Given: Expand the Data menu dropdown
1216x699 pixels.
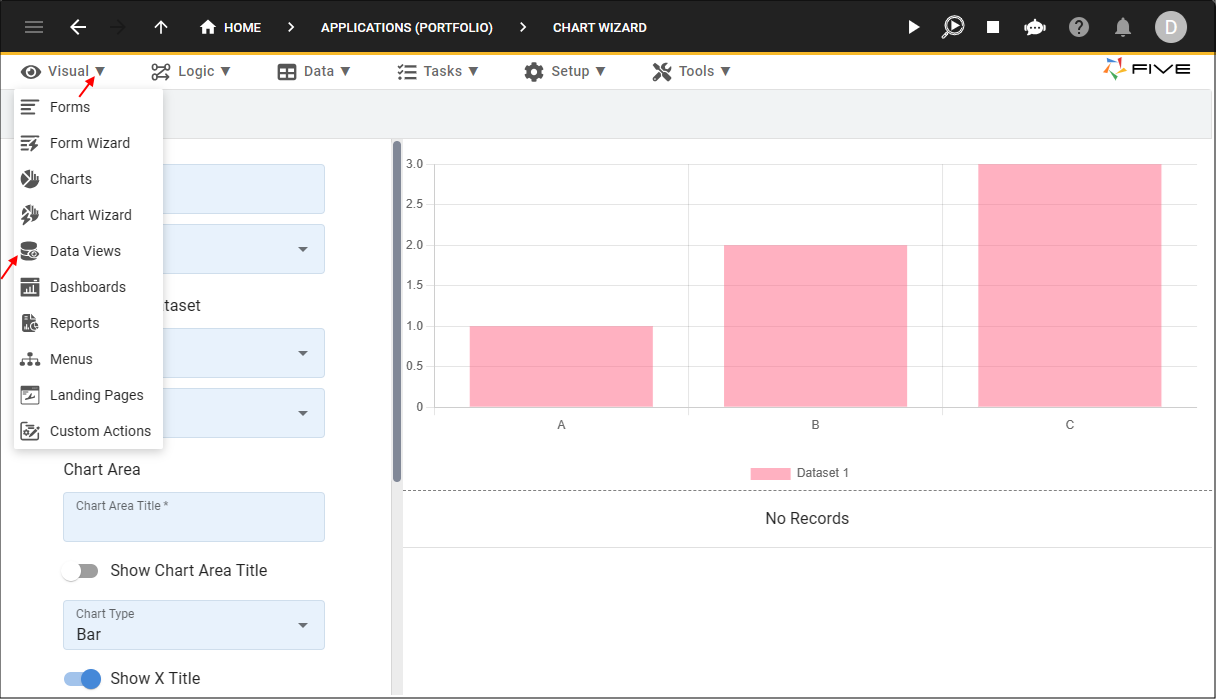Looking at the screenshot, I should 345,71.
